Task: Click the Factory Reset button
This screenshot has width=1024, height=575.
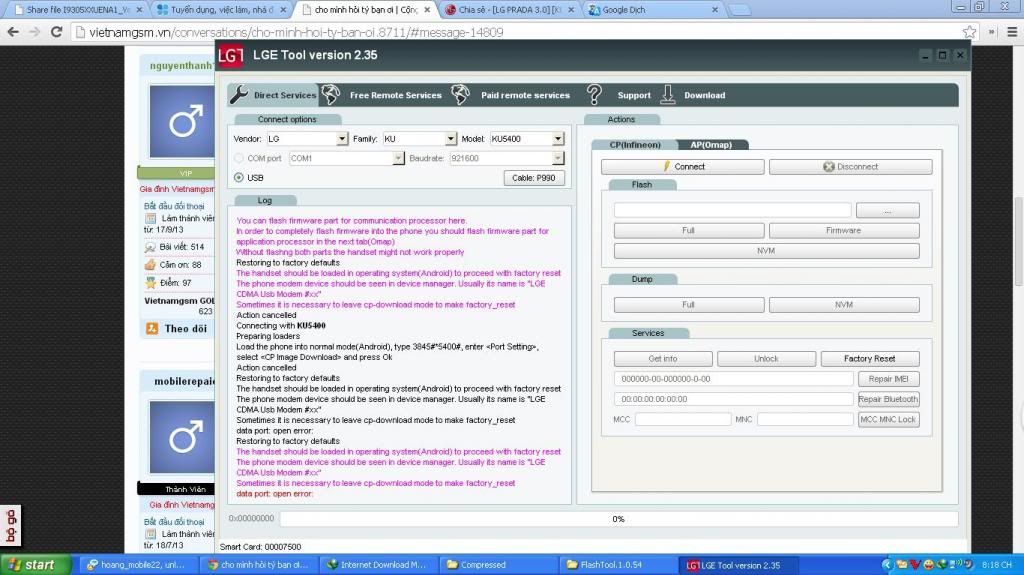Action: coord(870,359)
